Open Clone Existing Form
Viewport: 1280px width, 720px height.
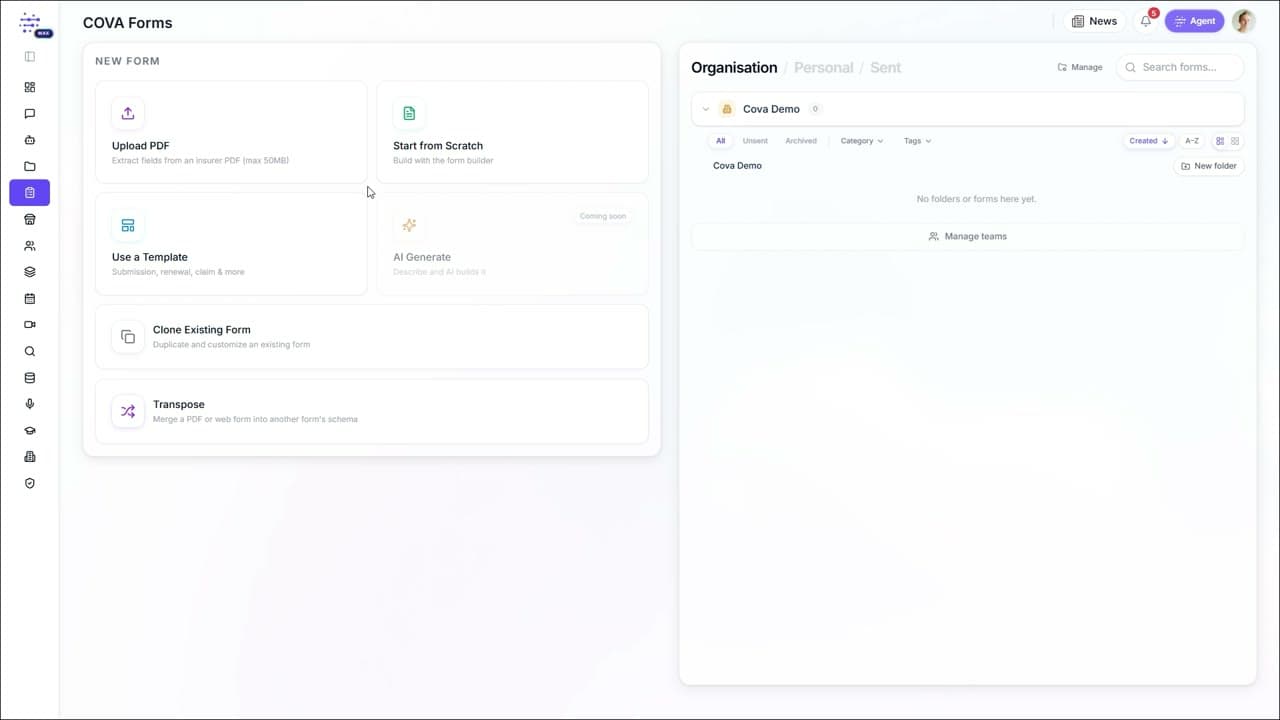[x=372, y=337]
